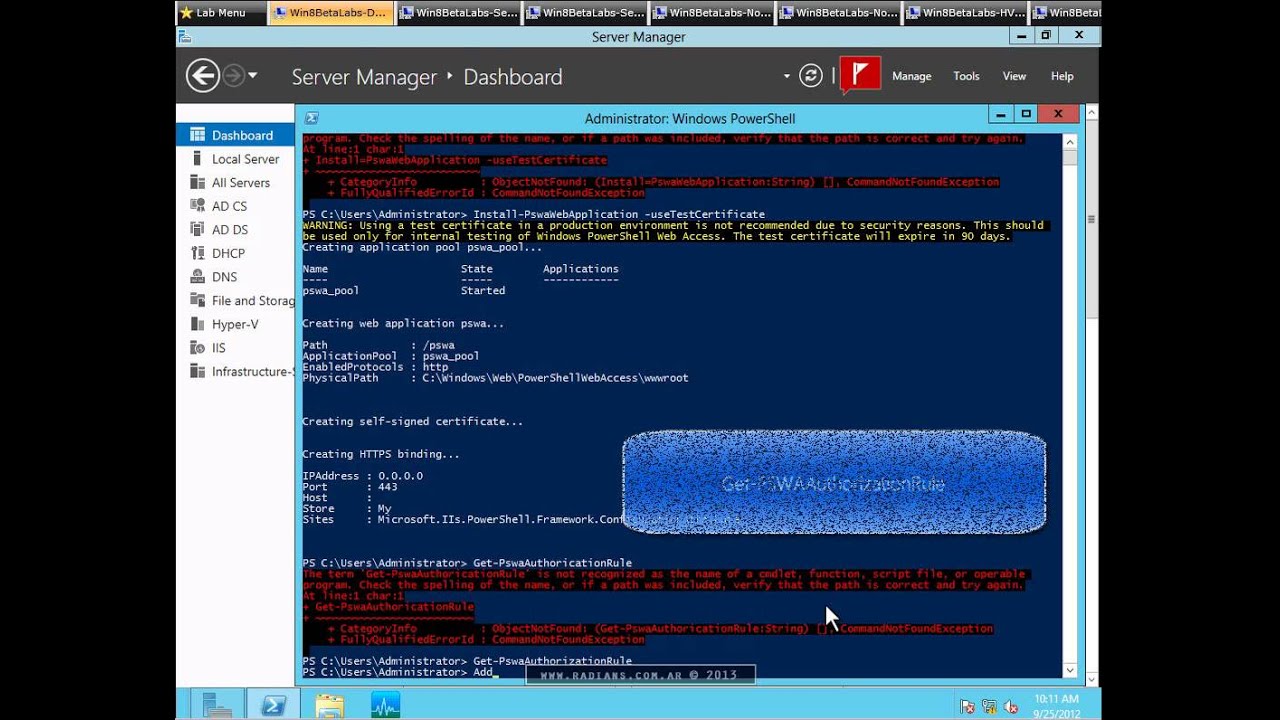
Task: Refresh the Server Manager dashboard
Action: coord(811,76)
